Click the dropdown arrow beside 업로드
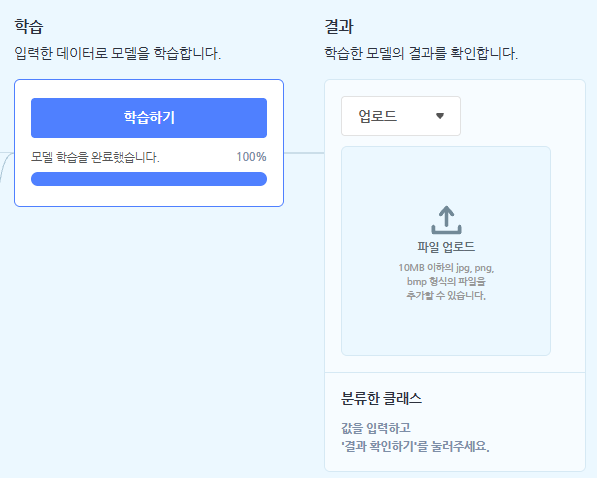 click(440, 116)
